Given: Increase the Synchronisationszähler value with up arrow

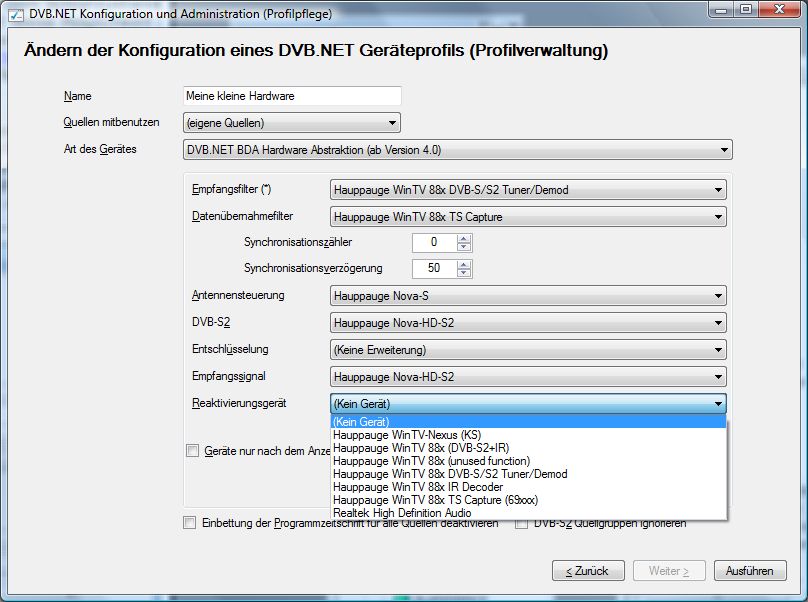Looking at the screenshot, I should tap(463, 238).
